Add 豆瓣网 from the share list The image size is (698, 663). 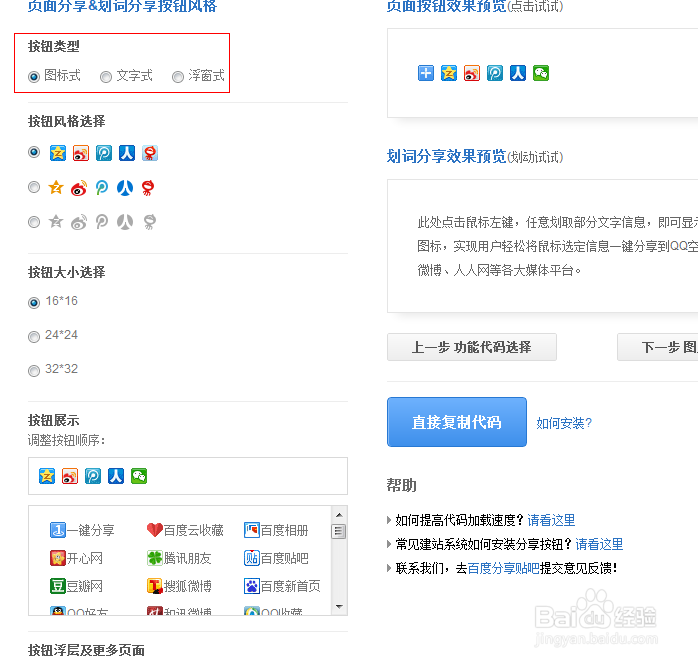[x=77, y=586]
